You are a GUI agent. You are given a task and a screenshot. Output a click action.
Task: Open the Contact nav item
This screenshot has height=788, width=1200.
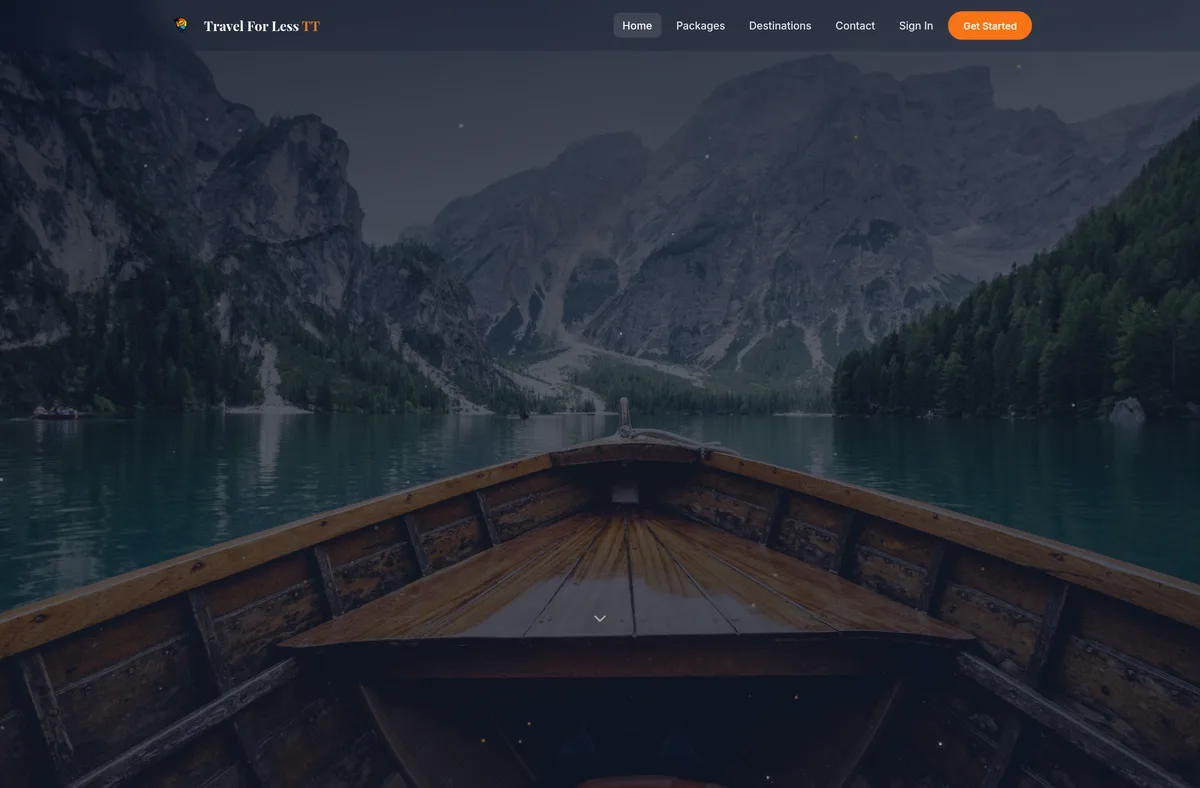click(855, 26)
